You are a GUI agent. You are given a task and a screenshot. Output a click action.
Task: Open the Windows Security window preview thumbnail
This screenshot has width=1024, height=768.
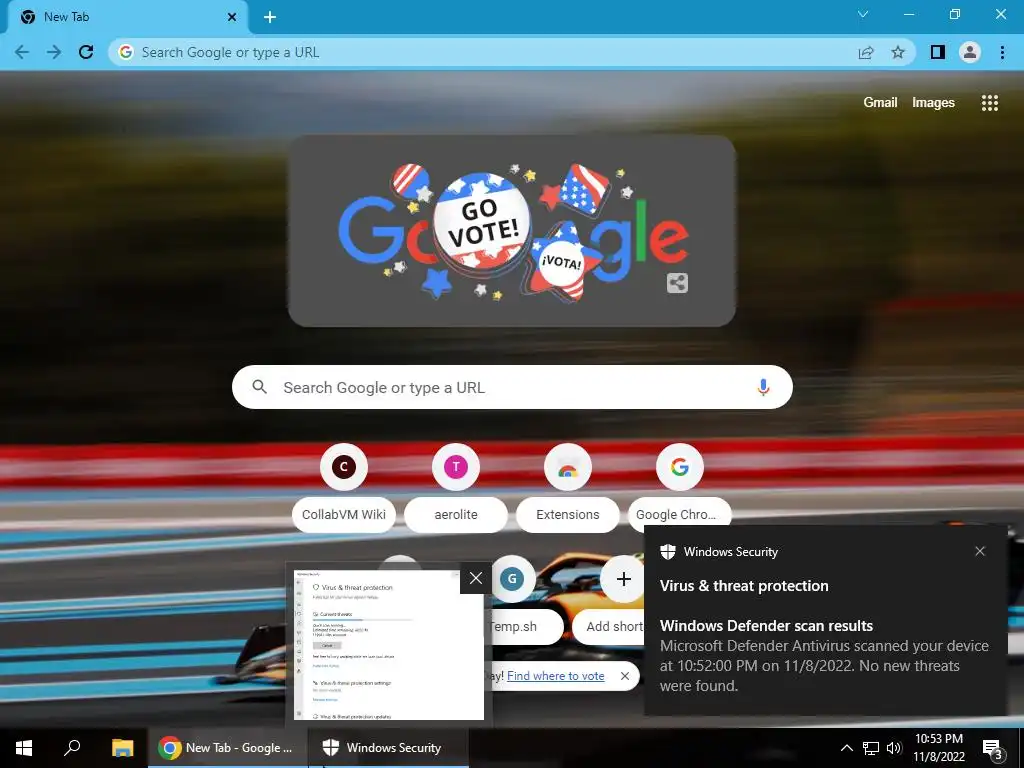(x=389, y=645)
